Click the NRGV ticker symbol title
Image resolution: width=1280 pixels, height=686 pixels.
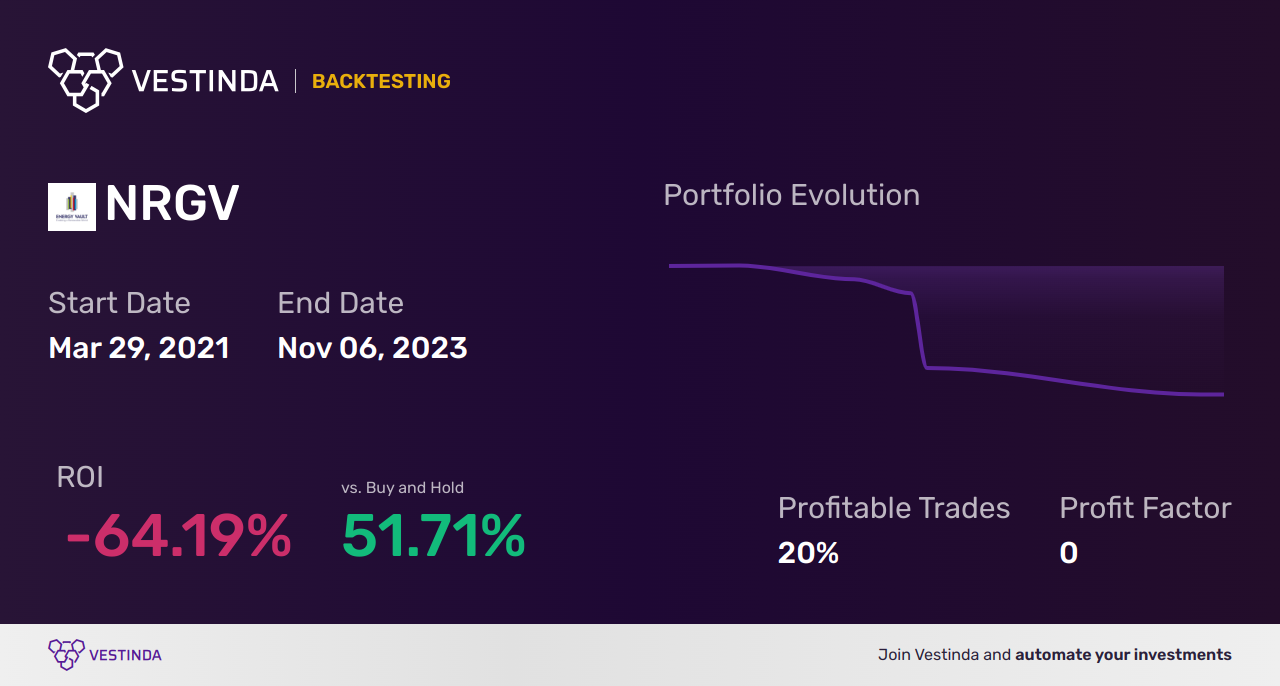[x=172, y=205]
